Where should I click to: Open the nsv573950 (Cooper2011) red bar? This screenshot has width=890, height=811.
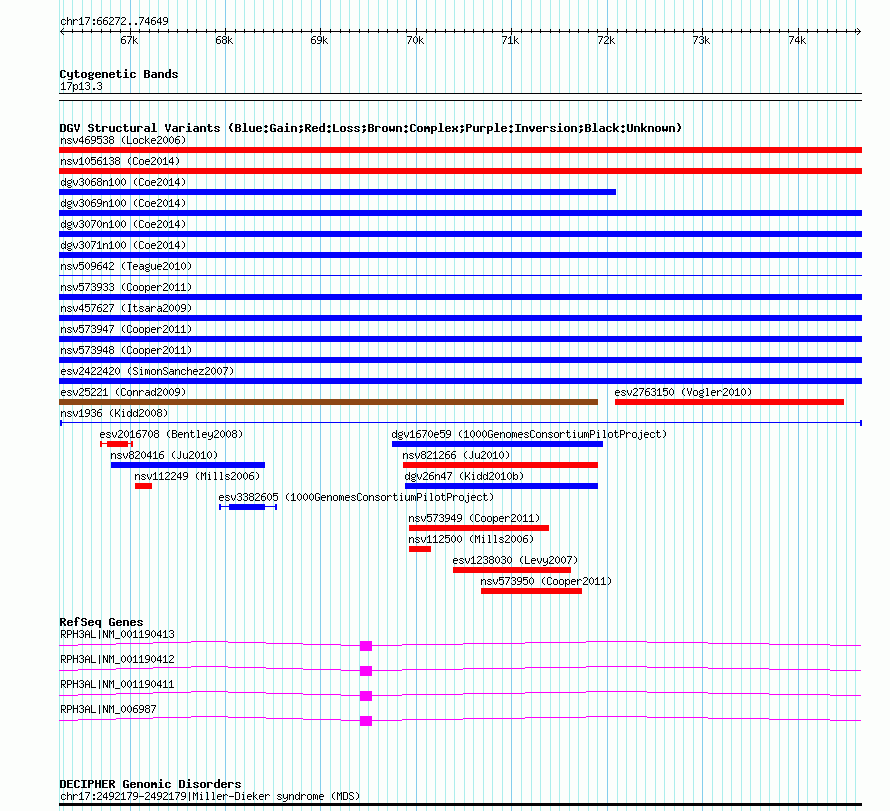click(x=531, y=591)
